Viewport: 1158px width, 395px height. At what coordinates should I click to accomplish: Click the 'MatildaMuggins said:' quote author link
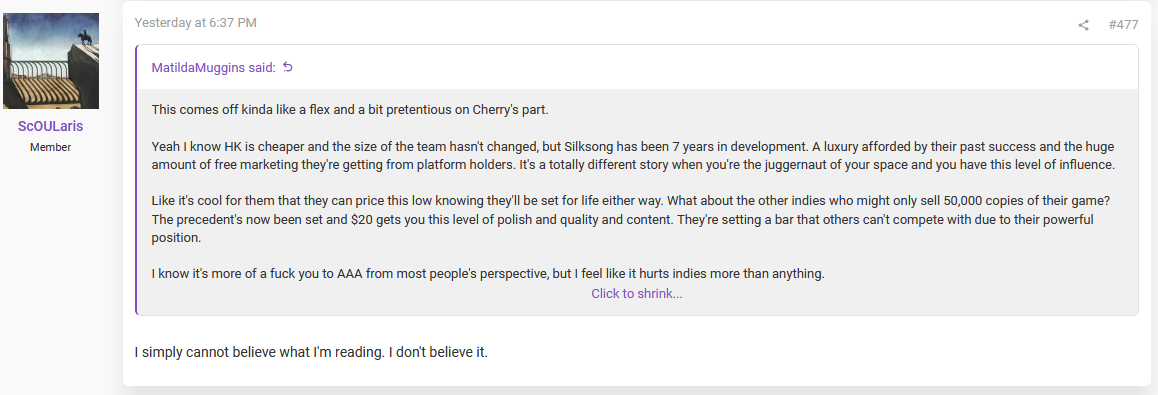213,68
